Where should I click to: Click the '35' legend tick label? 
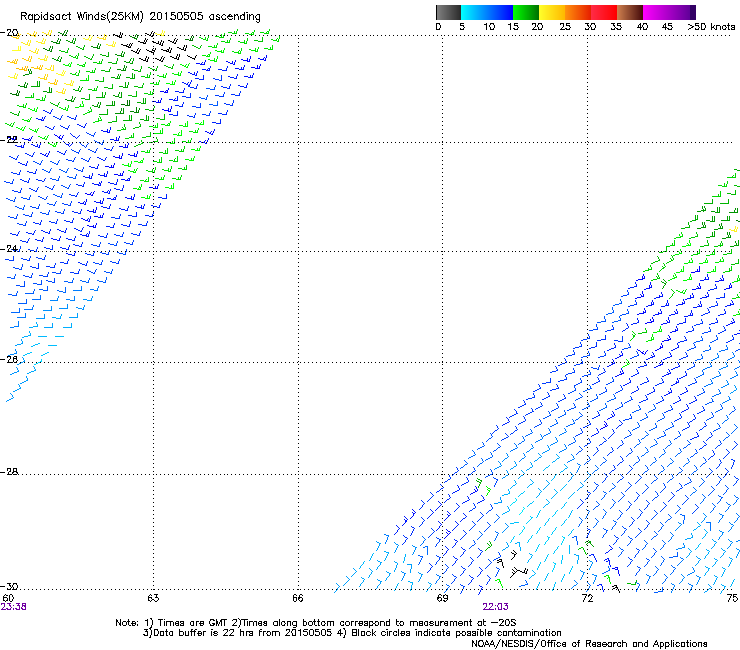point(616,27)
